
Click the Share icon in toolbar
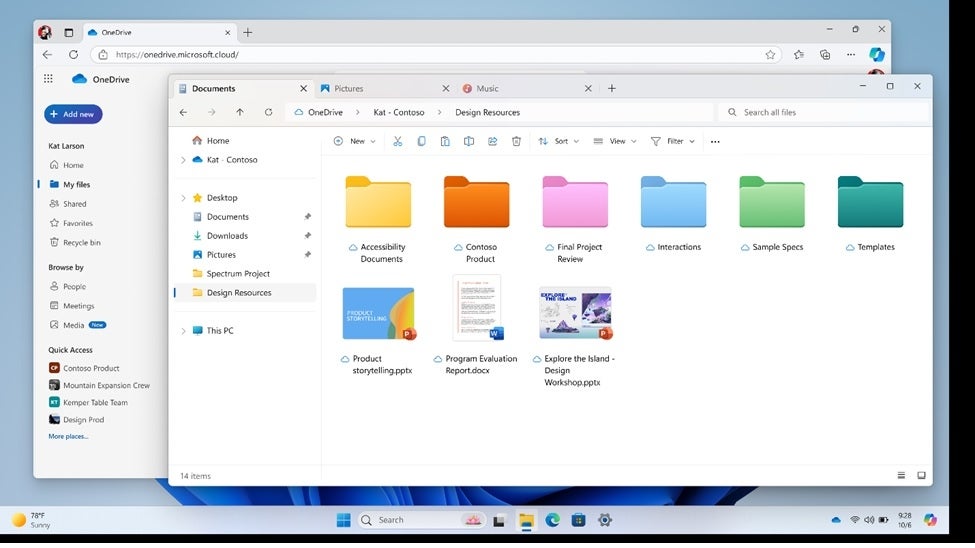click(x=492, y=141)
